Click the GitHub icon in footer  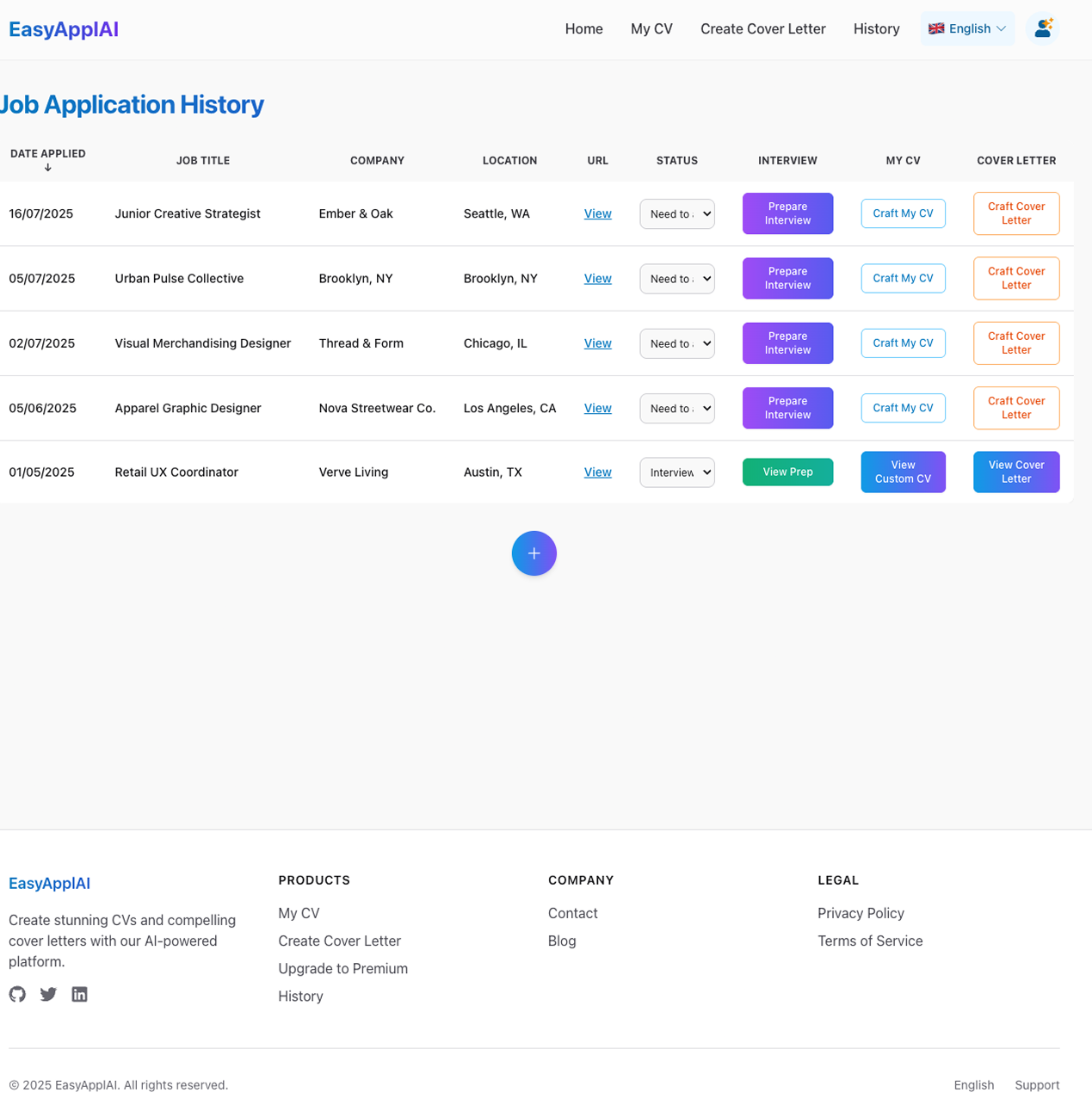[17, 994]
